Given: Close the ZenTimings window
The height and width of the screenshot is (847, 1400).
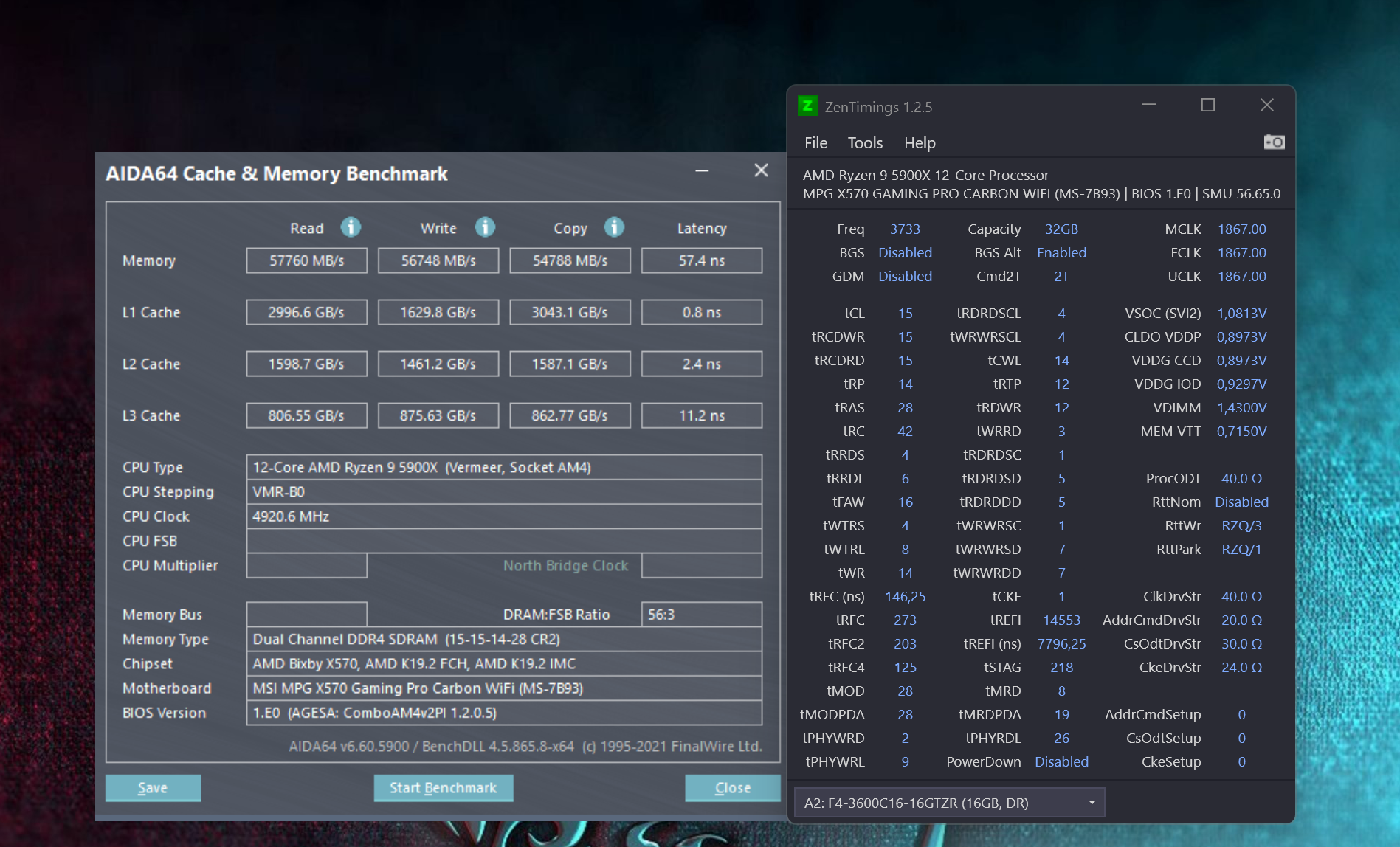Looking at the screenshot, I should click(x=1267, y=105).
